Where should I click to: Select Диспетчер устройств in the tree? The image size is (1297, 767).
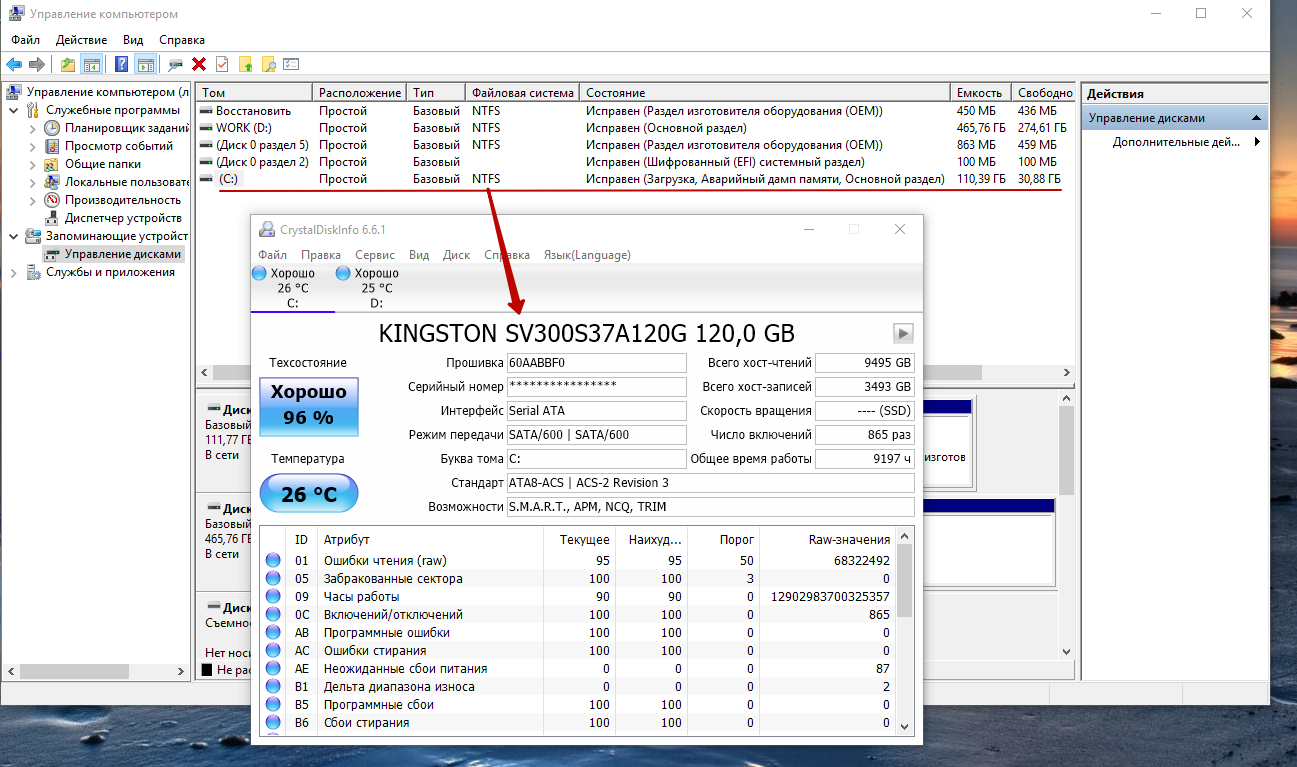click(123, 218)
